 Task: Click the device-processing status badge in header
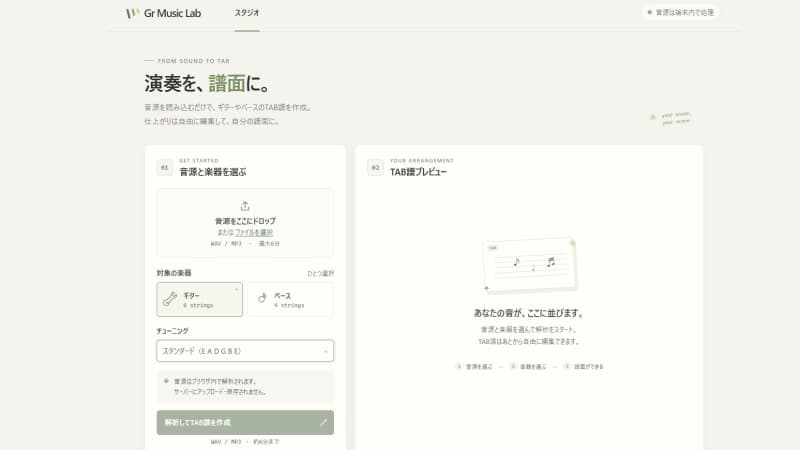681,12
